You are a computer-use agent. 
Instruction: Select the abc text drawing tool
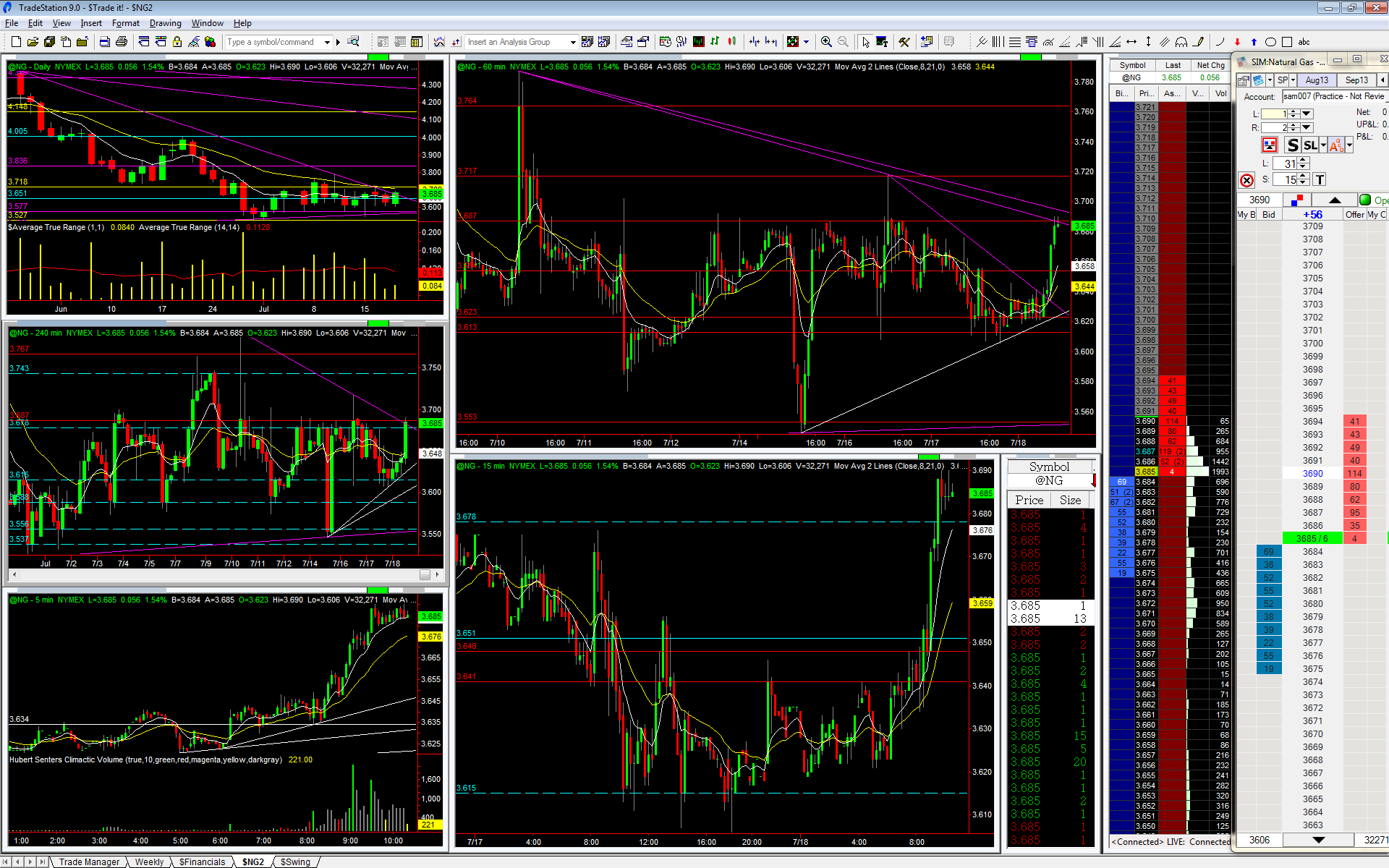point(1304,42)
